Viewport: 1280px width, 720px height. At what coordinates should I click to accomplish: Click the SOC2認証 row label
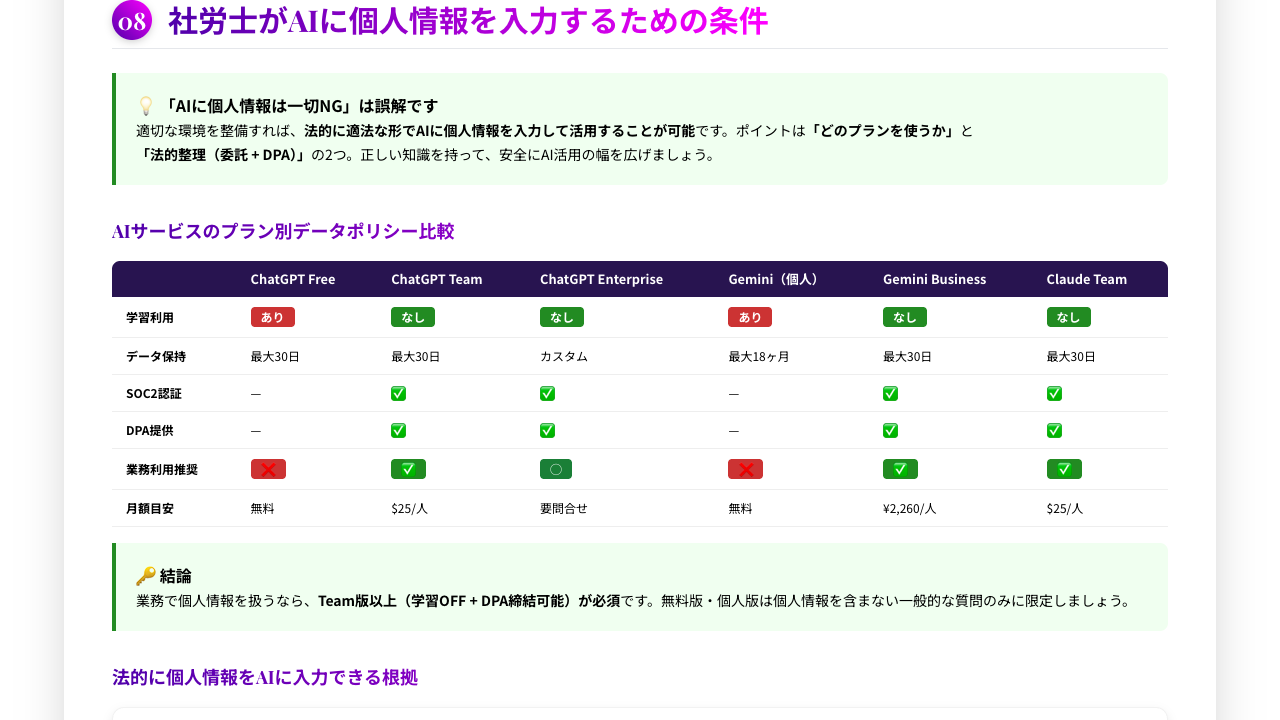pyautogui.click(x=154, y=394)
